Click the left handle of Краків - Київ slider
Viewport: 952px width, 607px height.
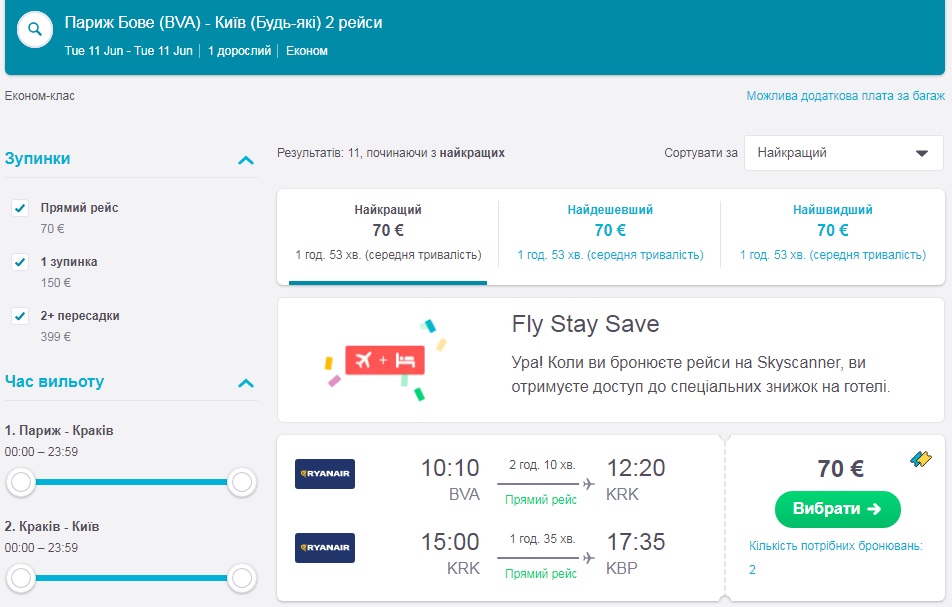click(20, 577)
